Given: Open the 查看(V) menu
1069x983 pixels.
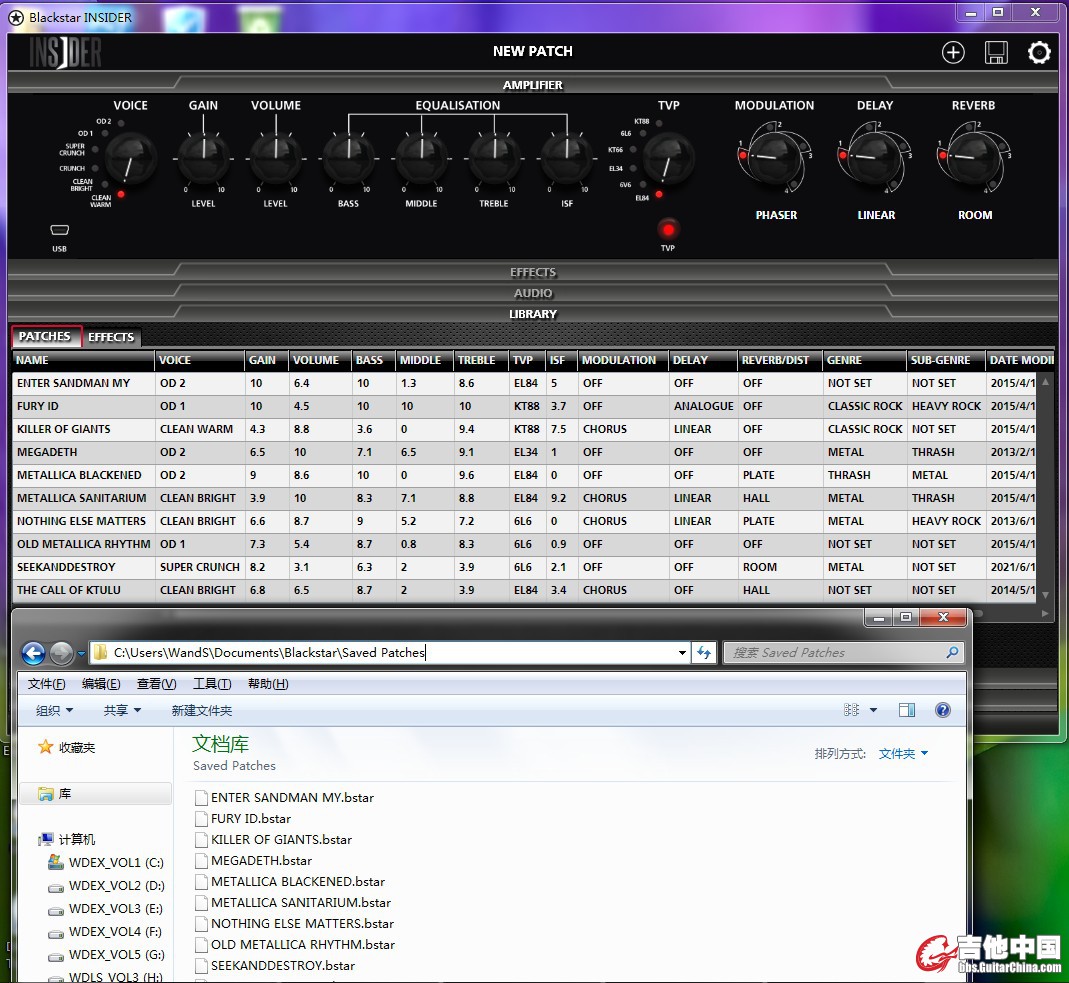Looking at the screenshot, I should click(156, 684).
